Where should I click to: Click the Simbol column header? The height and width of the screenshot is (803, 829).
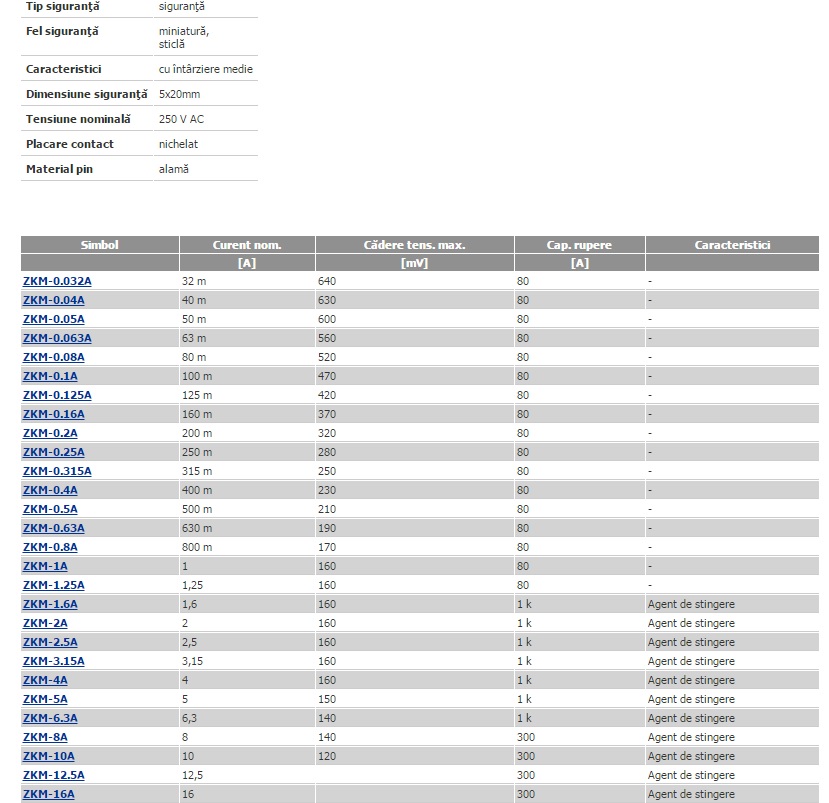pos(100,245)
